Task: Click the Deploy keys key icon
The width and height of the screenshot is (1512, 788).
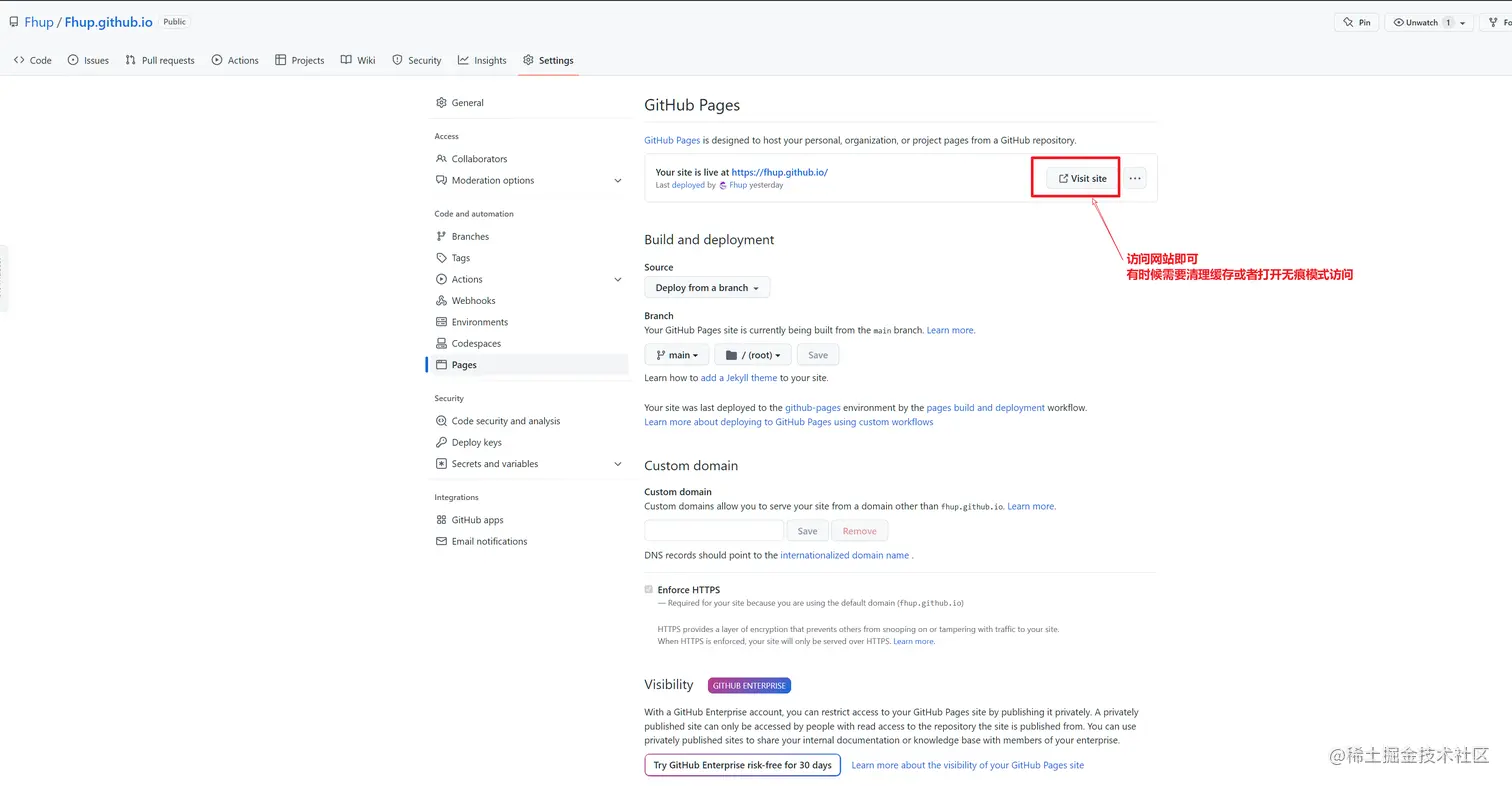Action: (x=441, y=442)
